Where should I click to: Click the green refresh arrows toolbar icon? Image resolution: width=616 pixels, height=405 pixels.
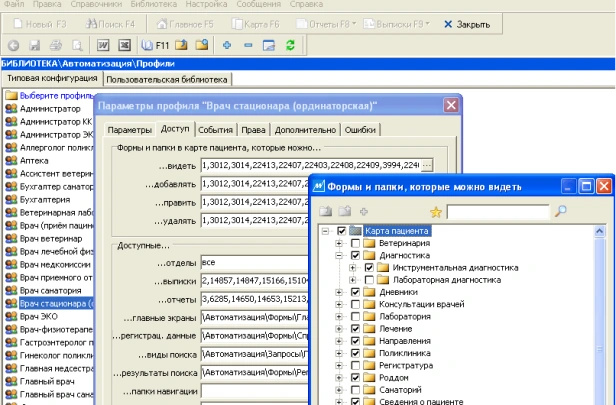(x=290, y=45)
